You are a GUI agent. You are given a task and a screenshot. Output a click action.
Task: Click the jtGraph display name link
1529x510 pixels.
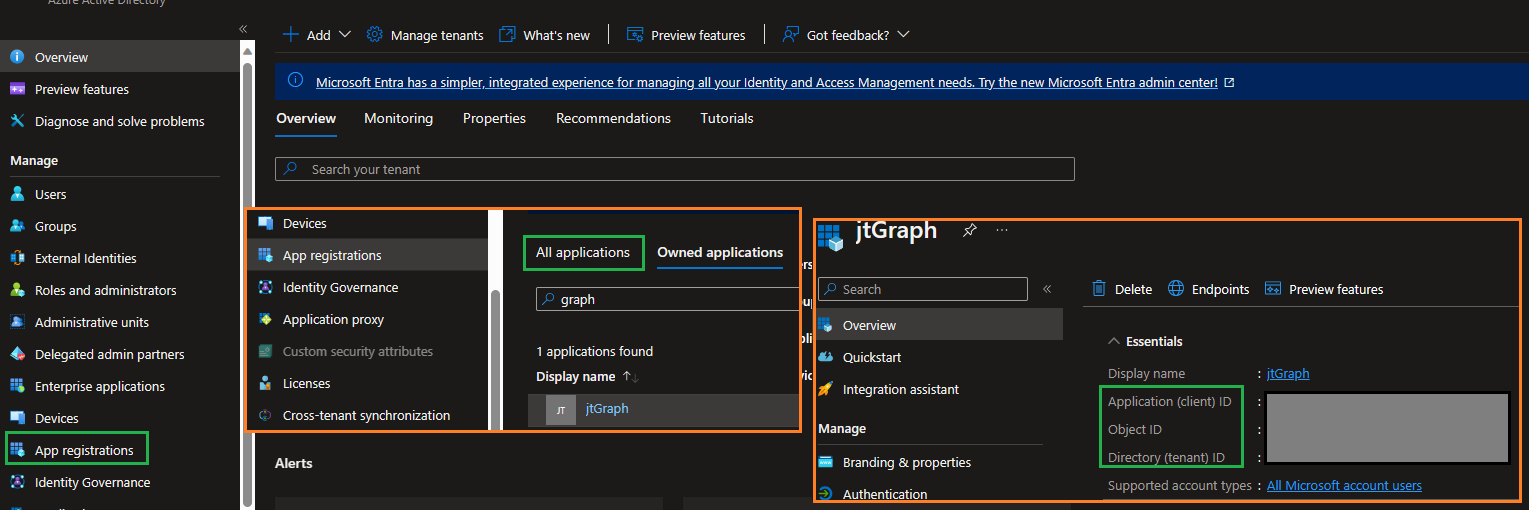pyautogui.click(x=1288, y=373)
